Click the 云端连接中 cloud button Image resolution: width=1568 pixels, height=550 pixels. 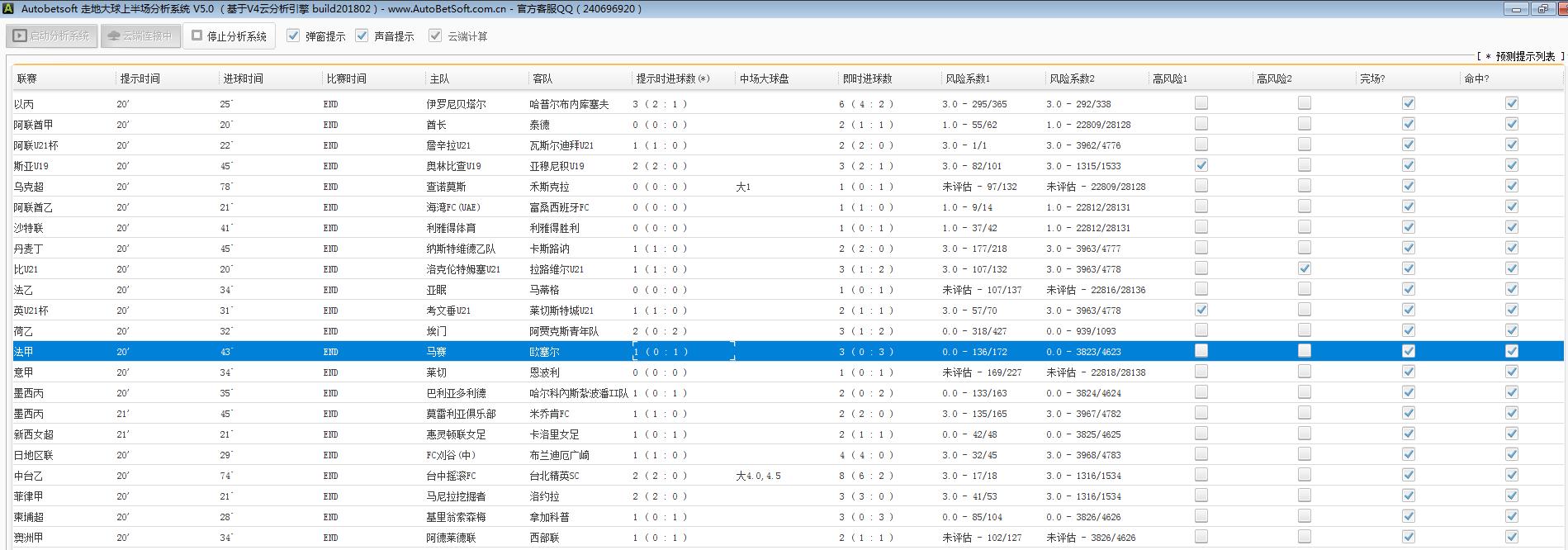(x=140, y=36)
